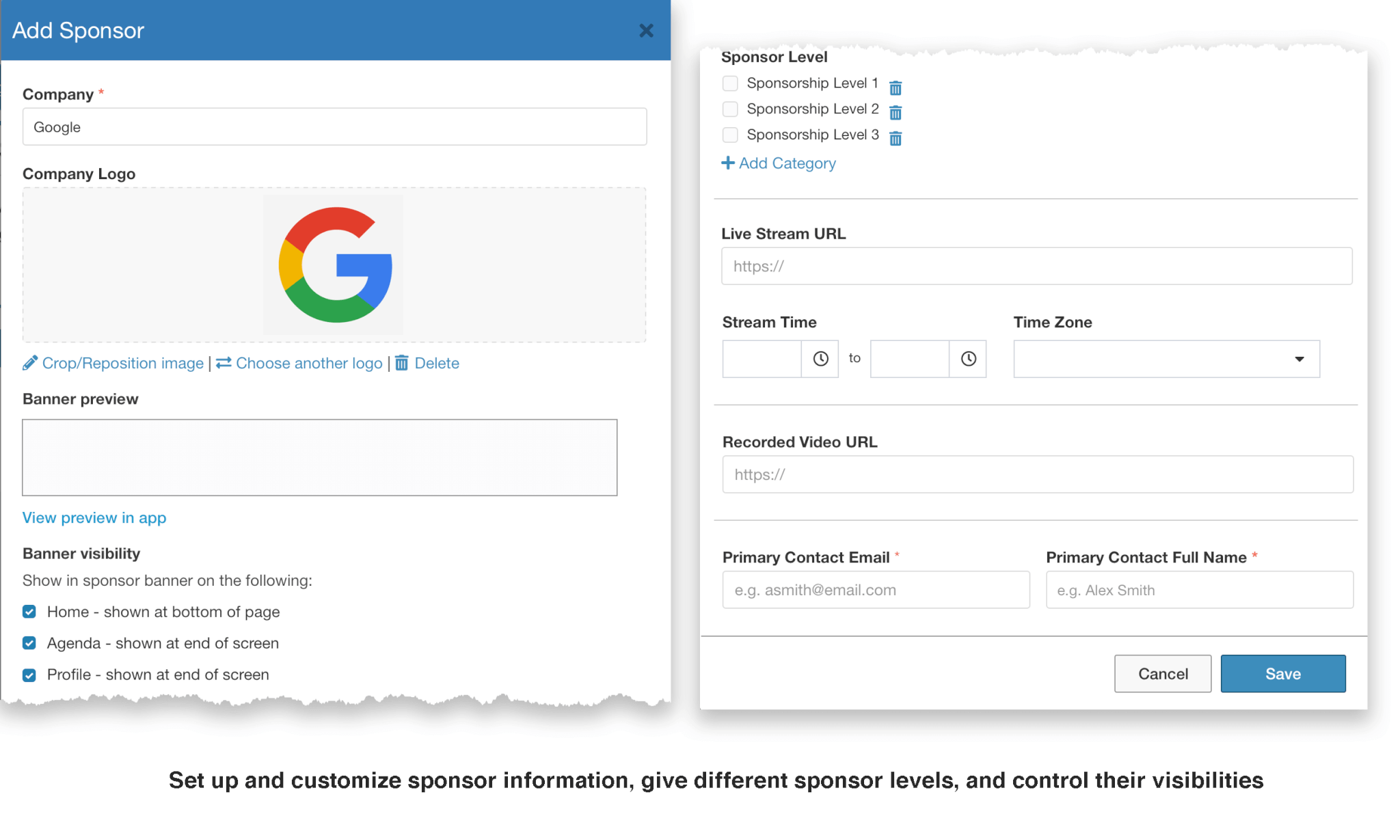Toggle Profile banner visibility off
1400x840 pixels.
coord(29,675)
